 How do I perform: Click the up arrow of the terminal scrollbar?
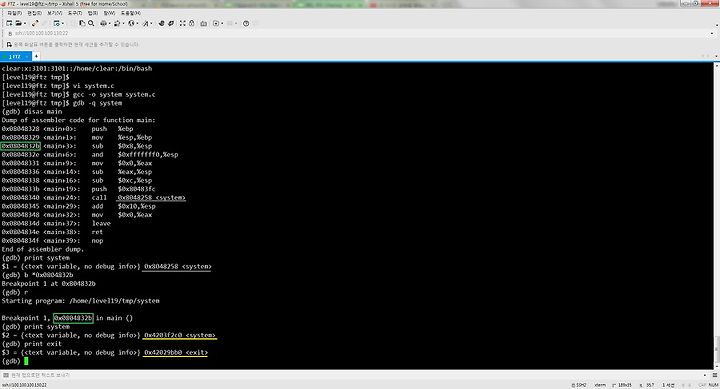716,66
